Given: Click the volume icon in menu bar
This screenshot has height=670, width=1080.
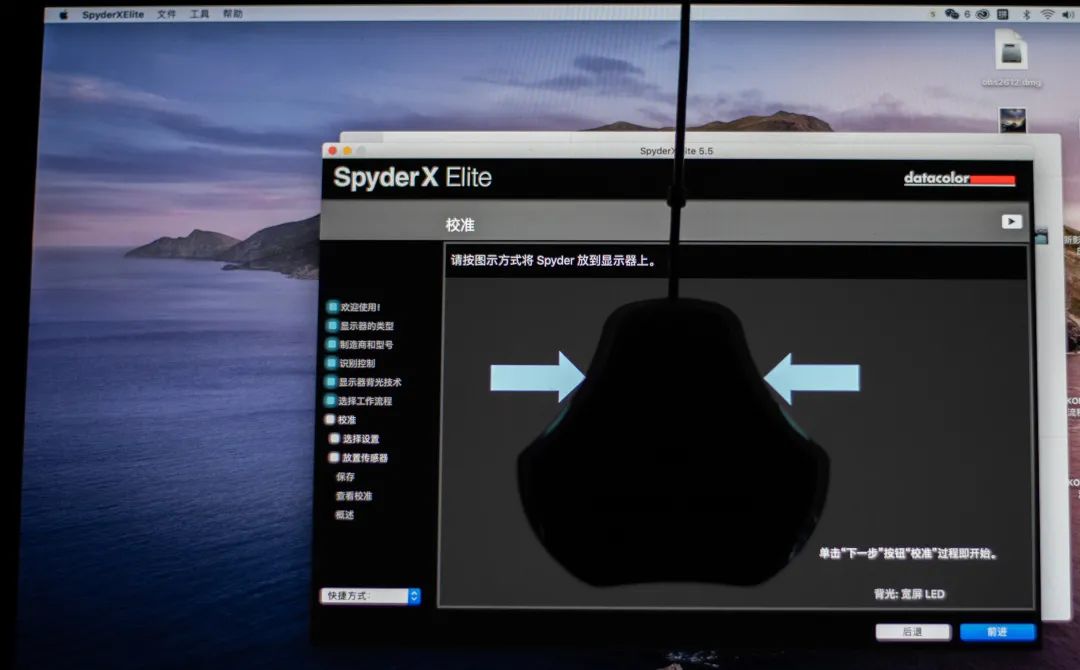Looking at the screenshot, I should click(x=1069, y=14).
